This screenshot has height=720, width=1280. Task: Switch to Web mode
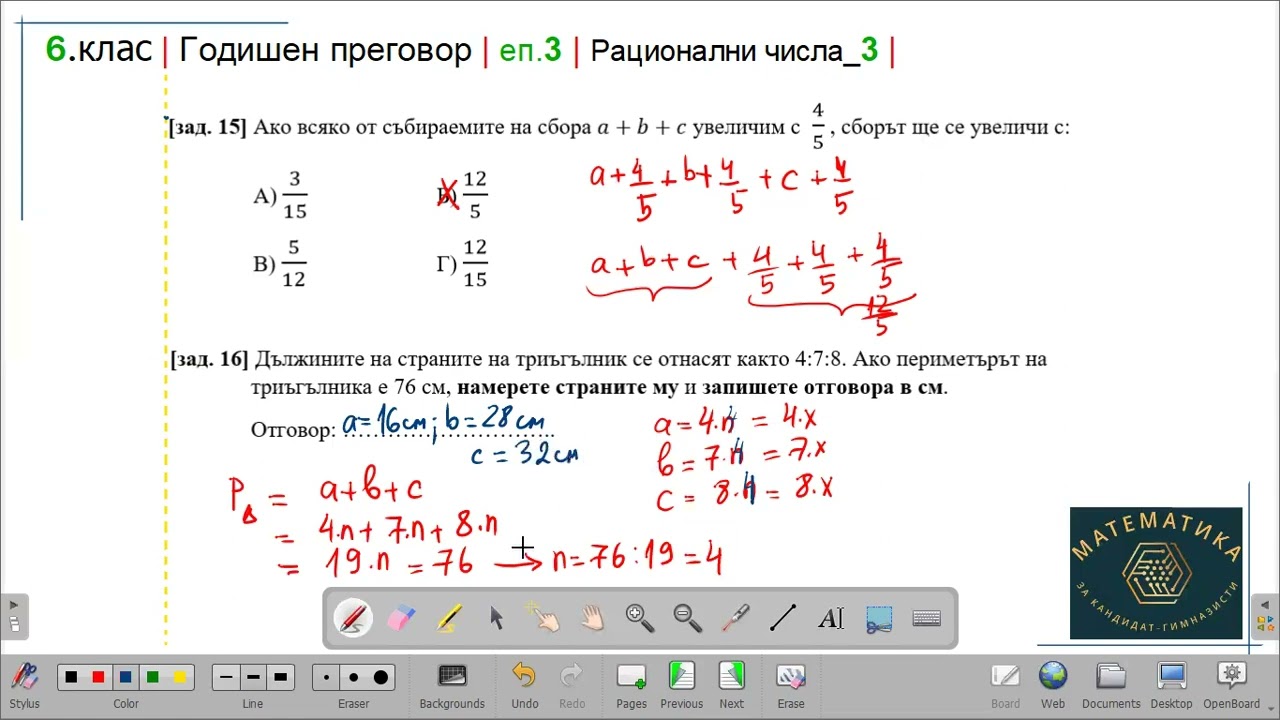pos(1053,685)
